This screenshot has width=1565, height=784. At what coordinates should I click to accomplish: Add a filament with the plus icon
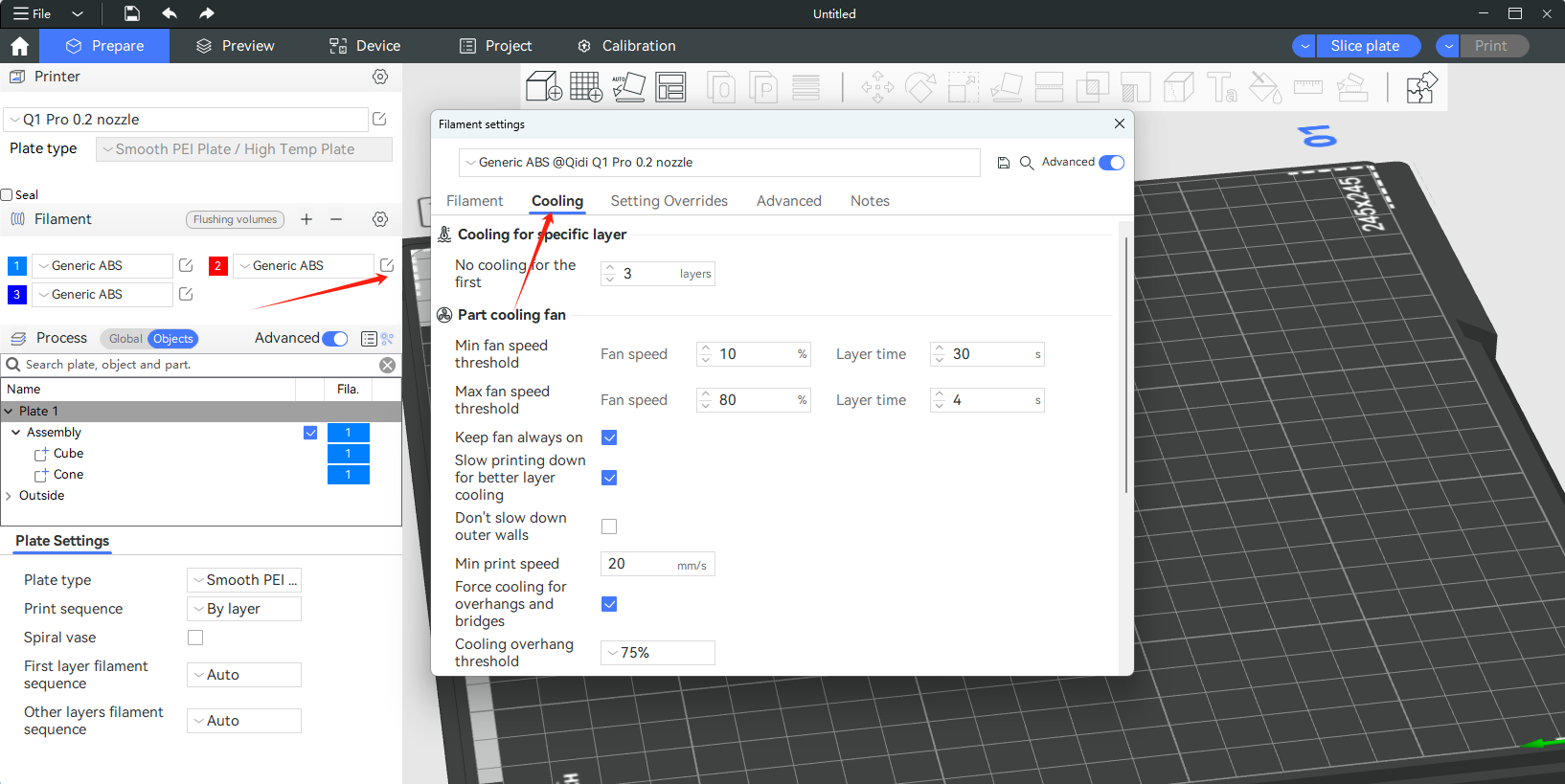point(306,219)
